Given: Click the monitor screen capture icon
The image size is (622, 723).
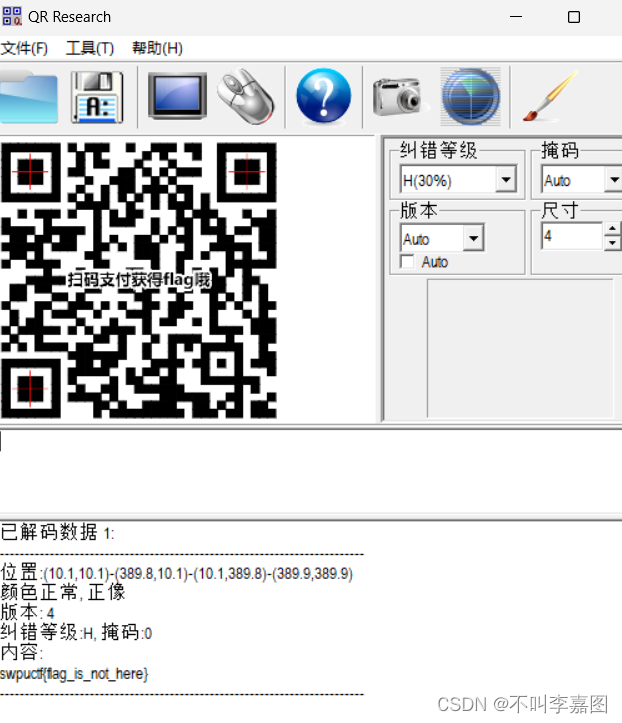Looking at the screenshot, I should pos(178,96).
